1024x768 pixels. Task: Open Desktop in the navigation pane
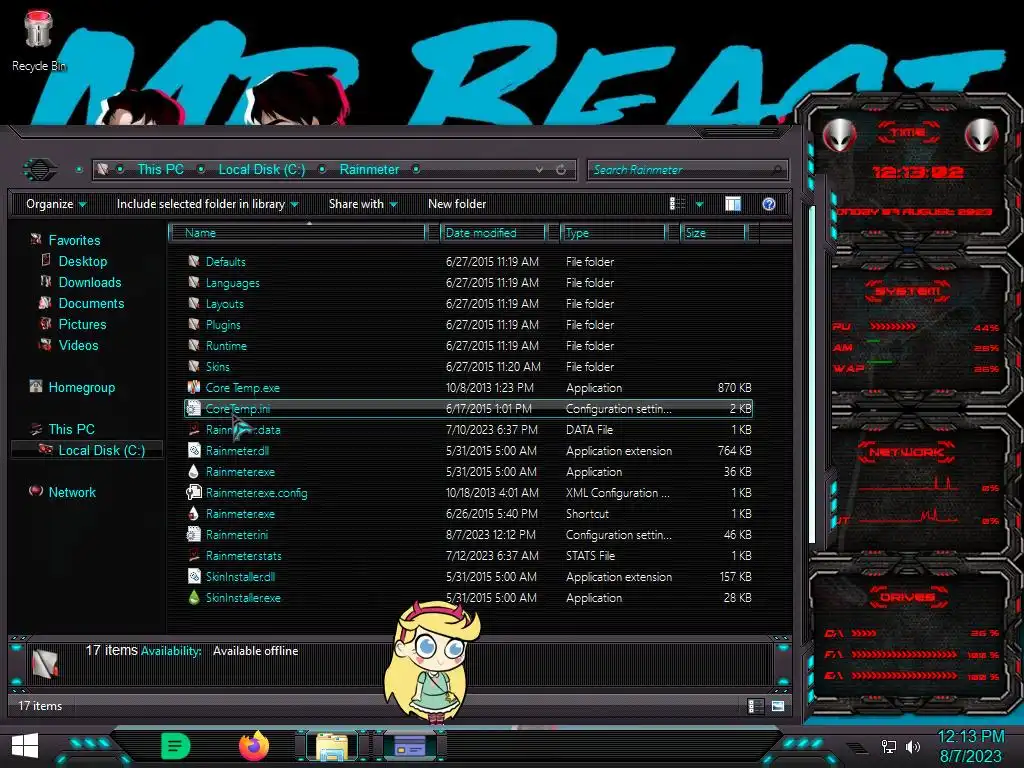point(83,261)
